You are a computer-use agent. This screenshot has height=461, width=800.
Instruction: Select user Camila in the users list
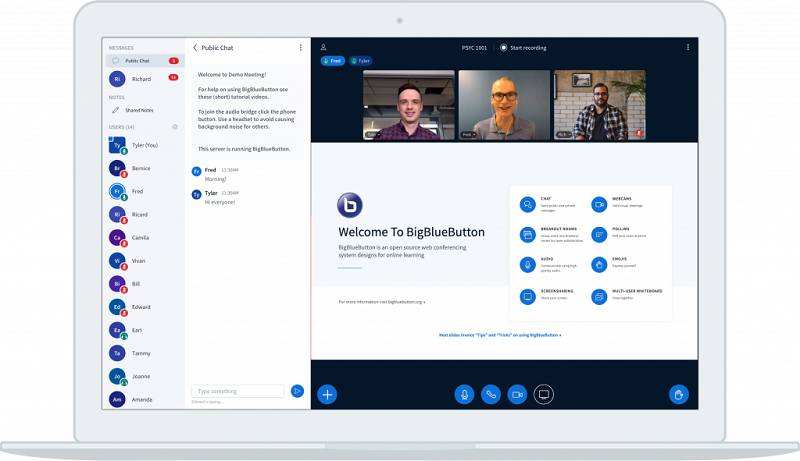pos(145,238)
